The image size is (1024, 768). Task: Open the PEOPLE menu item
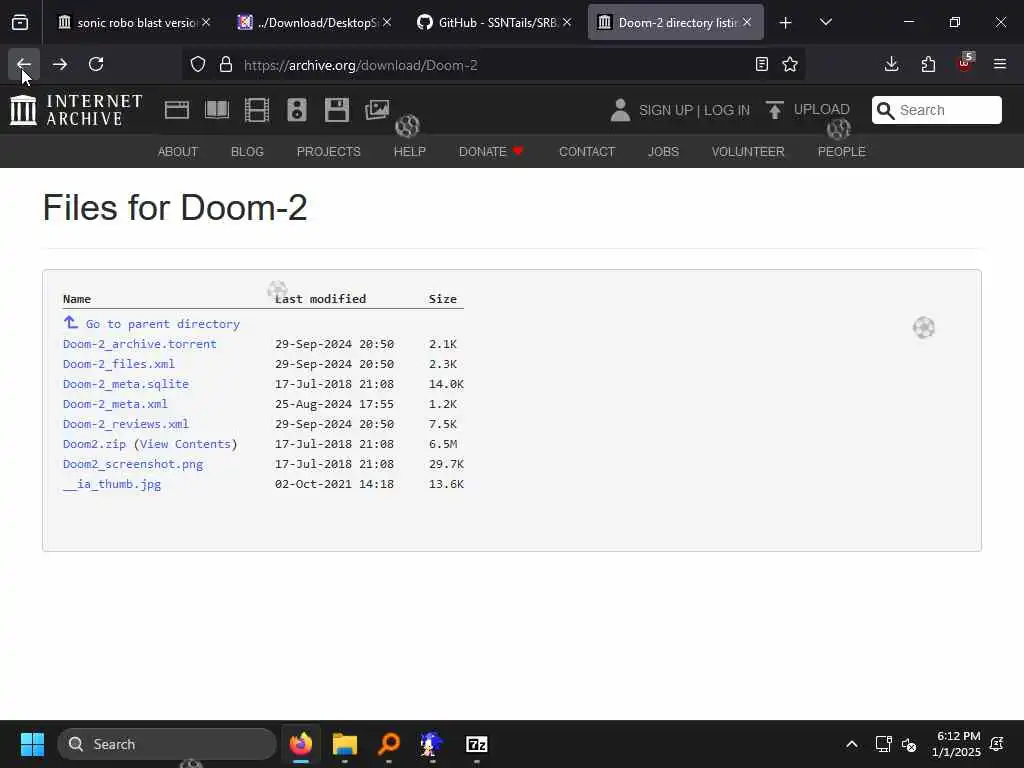click(842, 152)
